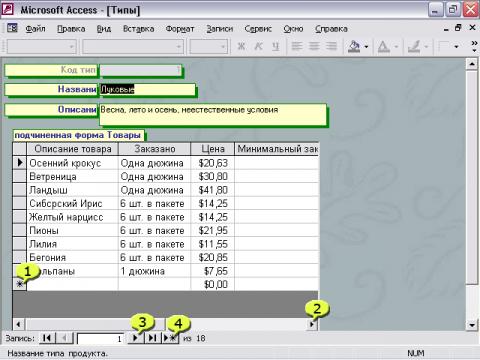This screenshot has width=480, height=360.
Task: Click the $0,00 price in new row
Action: click(x=212, y=284)
